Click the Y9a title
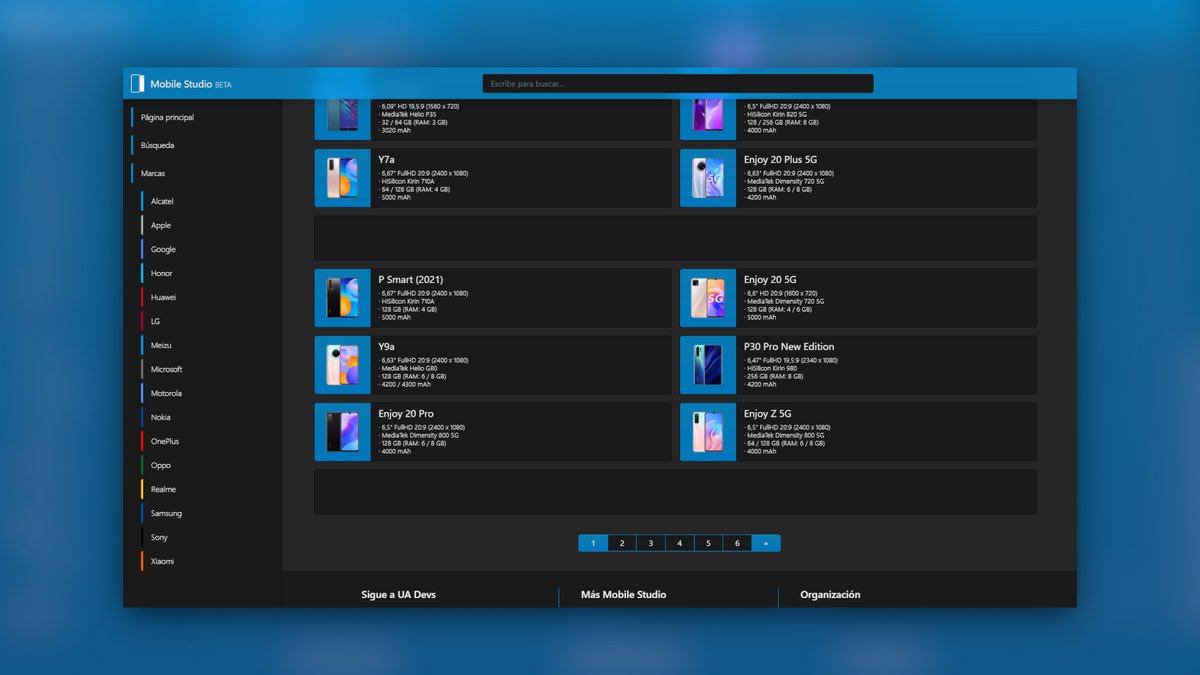 coord(387,347)
